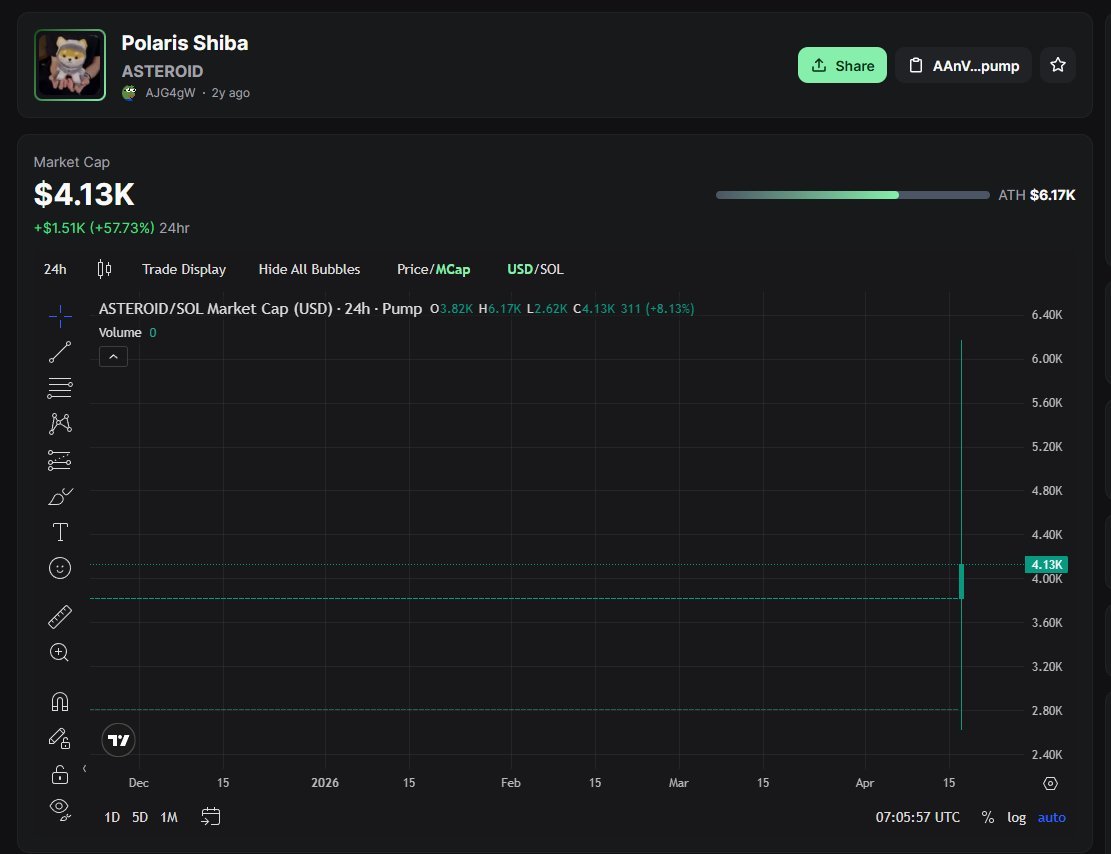Switch chart to MCap mode
This screenshot has width=1111, height=854.
point(453,269)
